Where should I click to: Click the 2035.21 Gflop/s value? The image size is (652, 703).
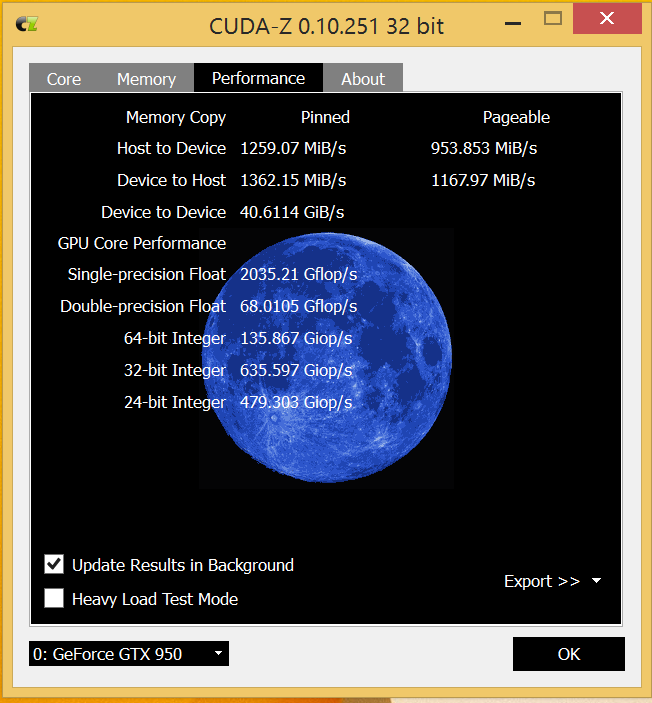tap(299, 274)
